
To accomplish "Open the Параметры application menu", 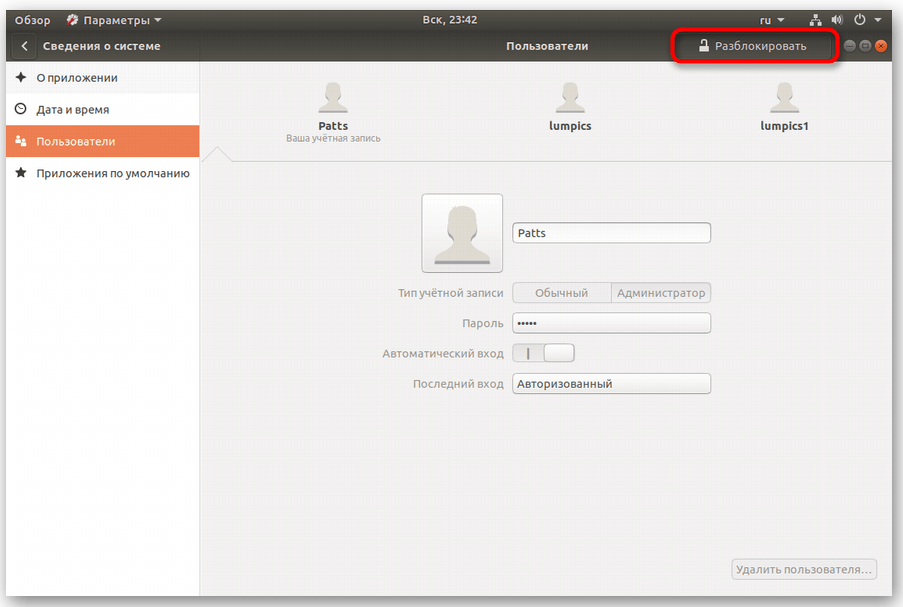I will pos(114,20).
